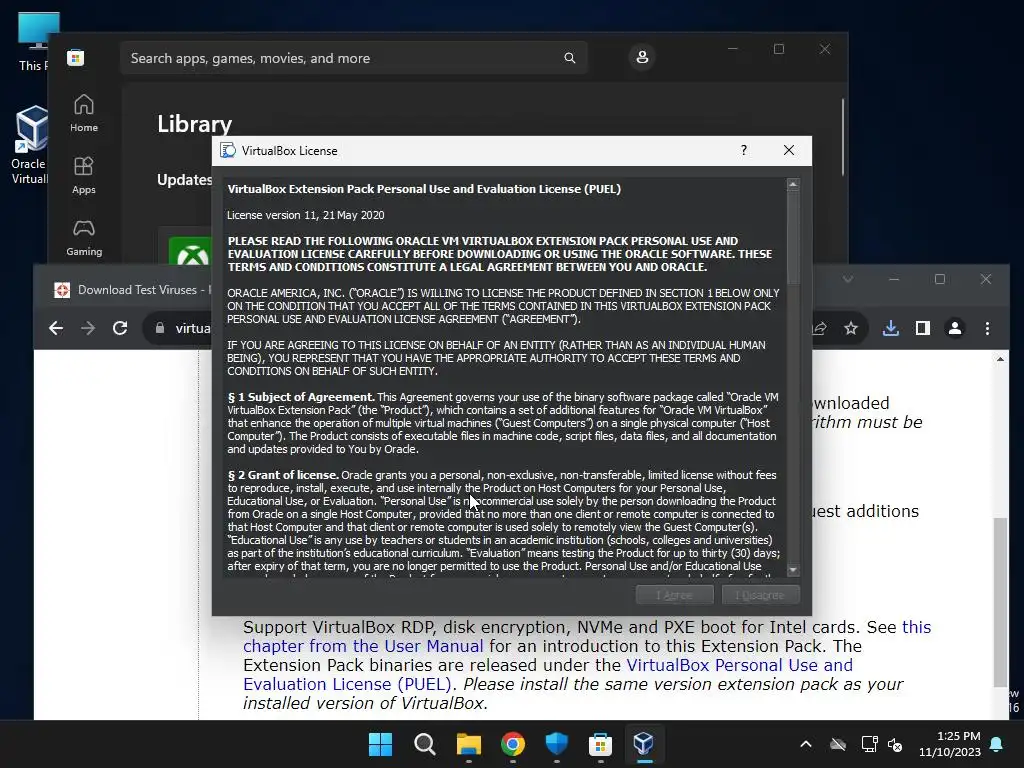Open the Microsoft Store account profile icon

(642, 57)
